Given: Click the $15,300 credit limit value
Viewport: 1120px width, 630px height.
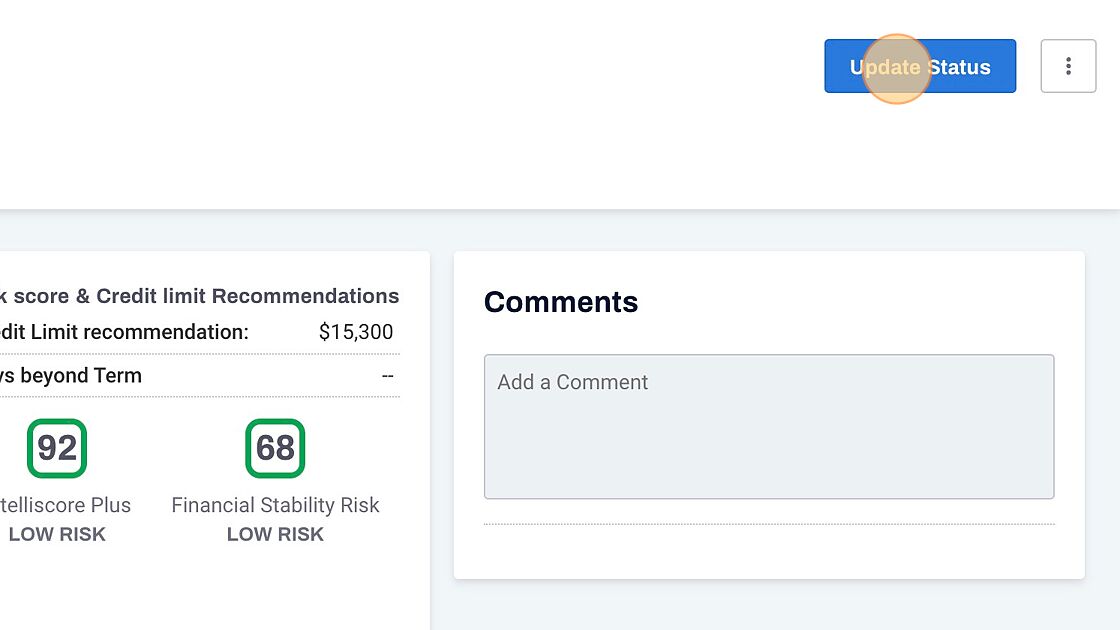Looking at the screenshot, I should coord(356,332).
